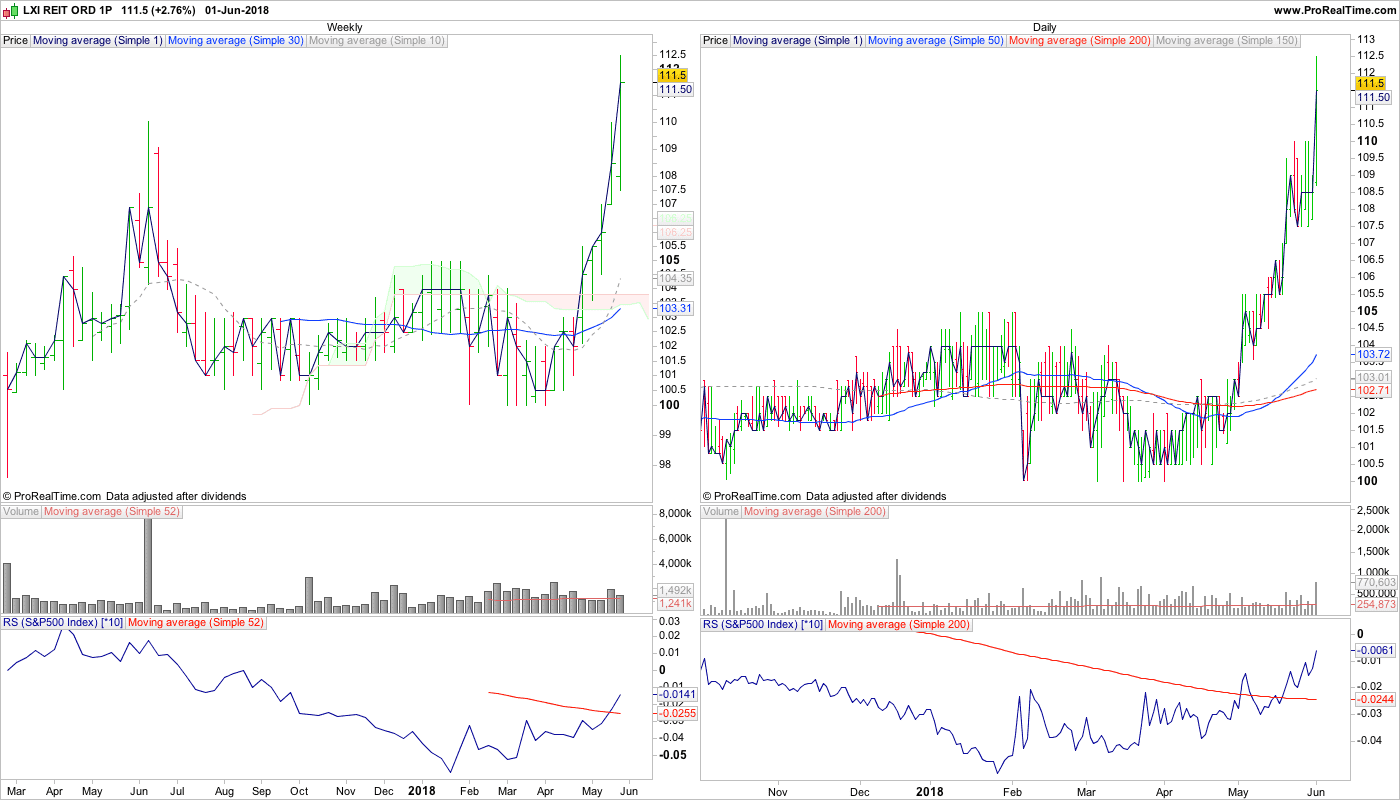Click the 1,241k volume average value
Viewport: 1400px width, 800px height.
tap(675, 603)
